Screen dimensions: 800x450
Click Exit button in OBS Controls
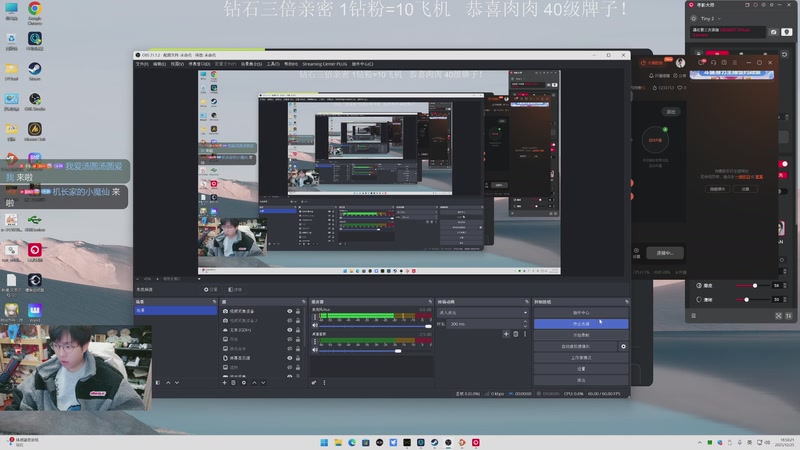pos(581,380)
